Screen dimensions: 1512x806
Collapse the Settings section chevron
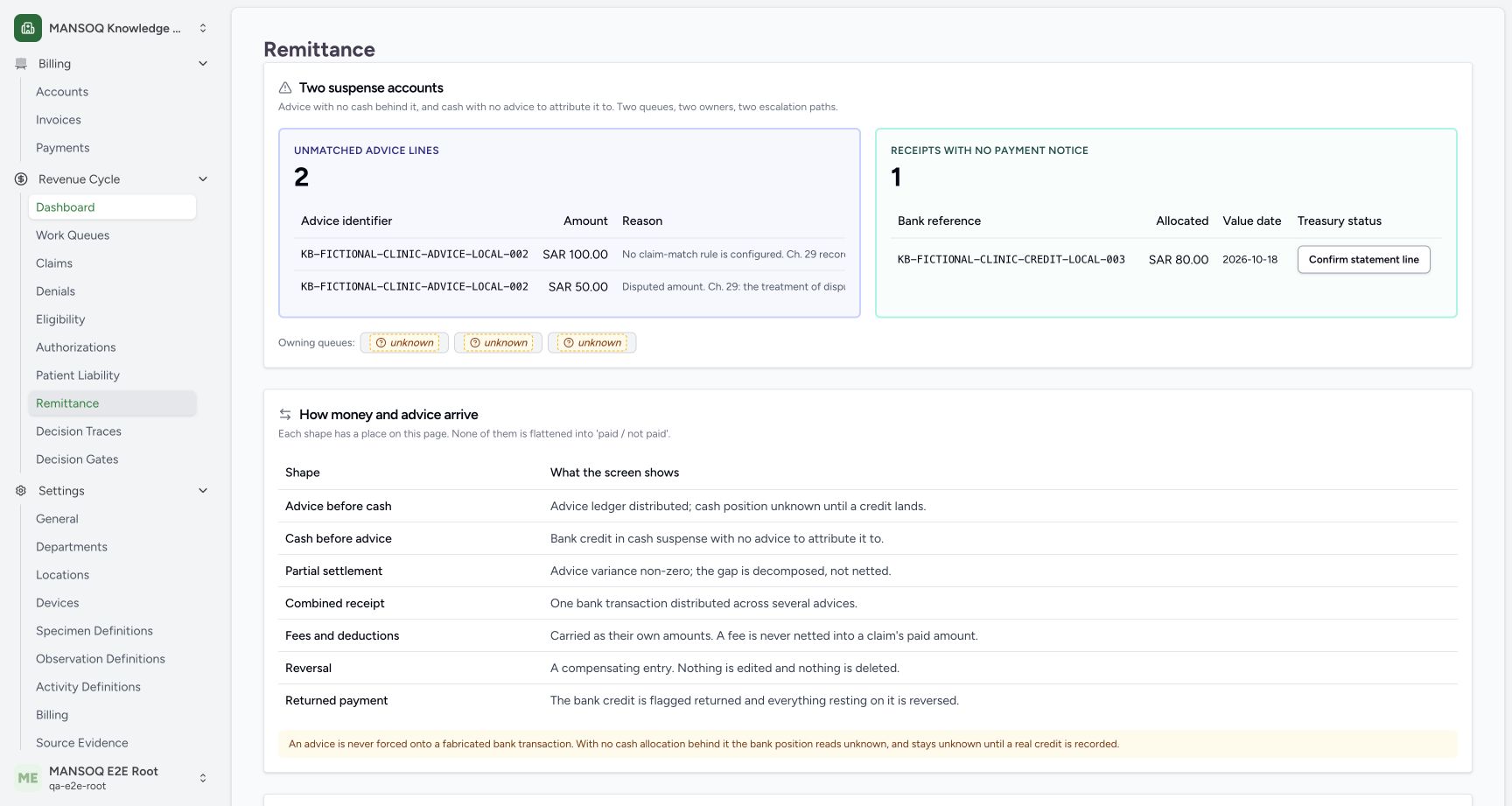203,491
